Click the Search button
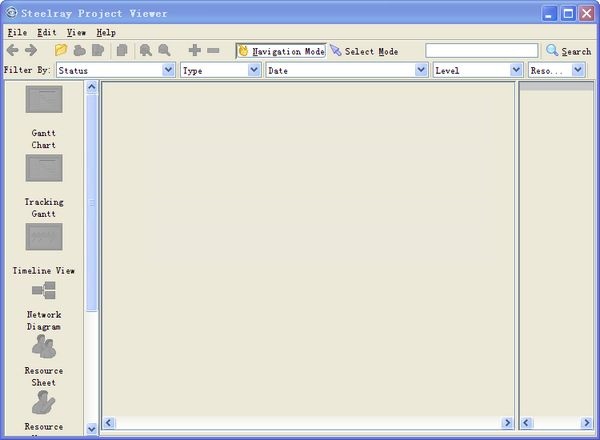The height and width of the screenshot is (440, 600). coord(568,51)
